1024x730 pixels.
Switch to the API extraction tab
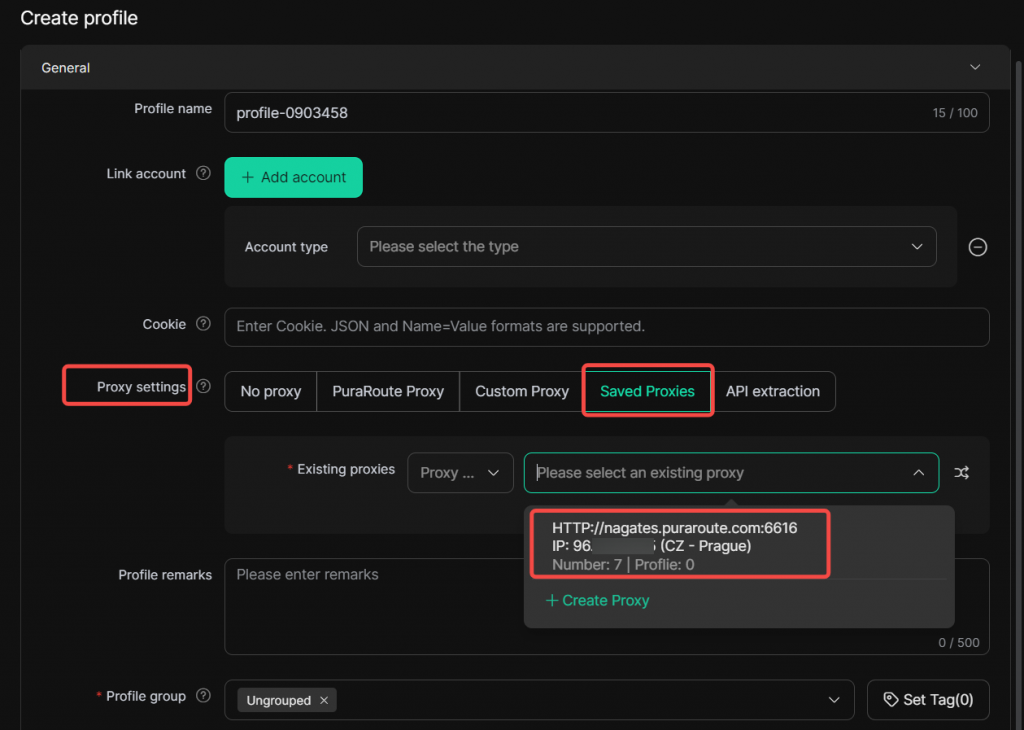[773, 391]
